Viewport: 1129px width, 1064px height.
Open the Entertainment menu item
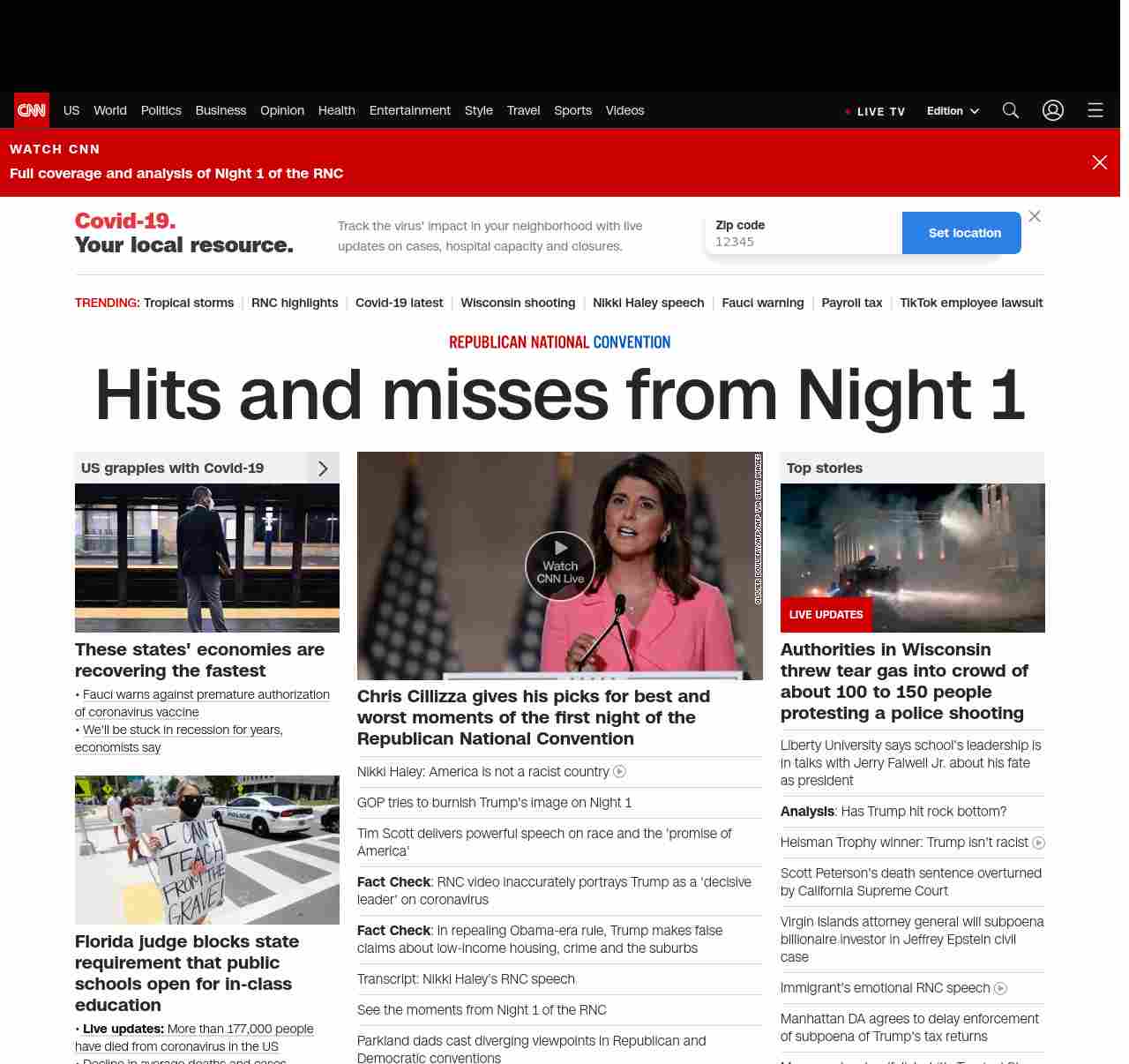(x=409, y=110)
